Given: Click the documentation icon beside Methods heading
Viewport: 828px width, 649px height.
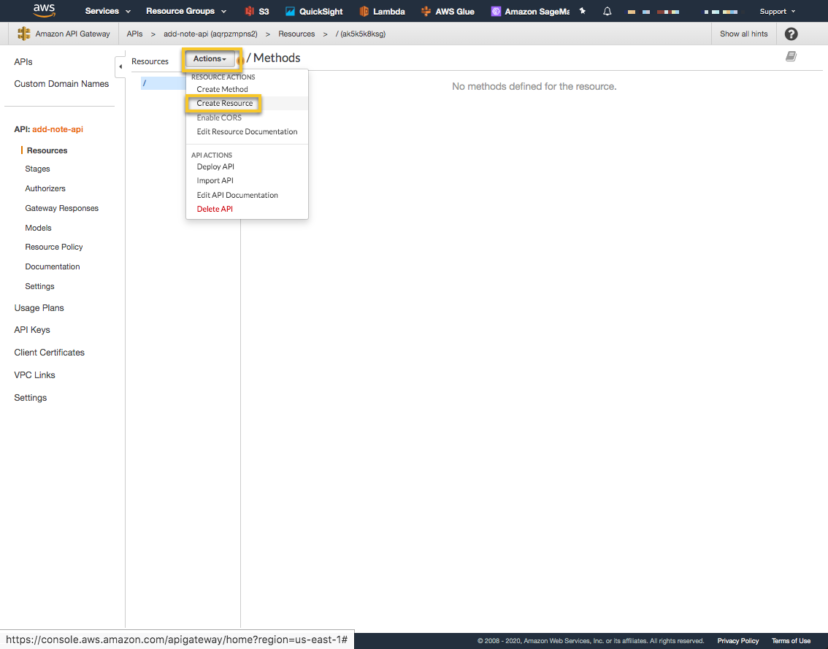Looking at the screenshot, I should (x=790, y=56).
